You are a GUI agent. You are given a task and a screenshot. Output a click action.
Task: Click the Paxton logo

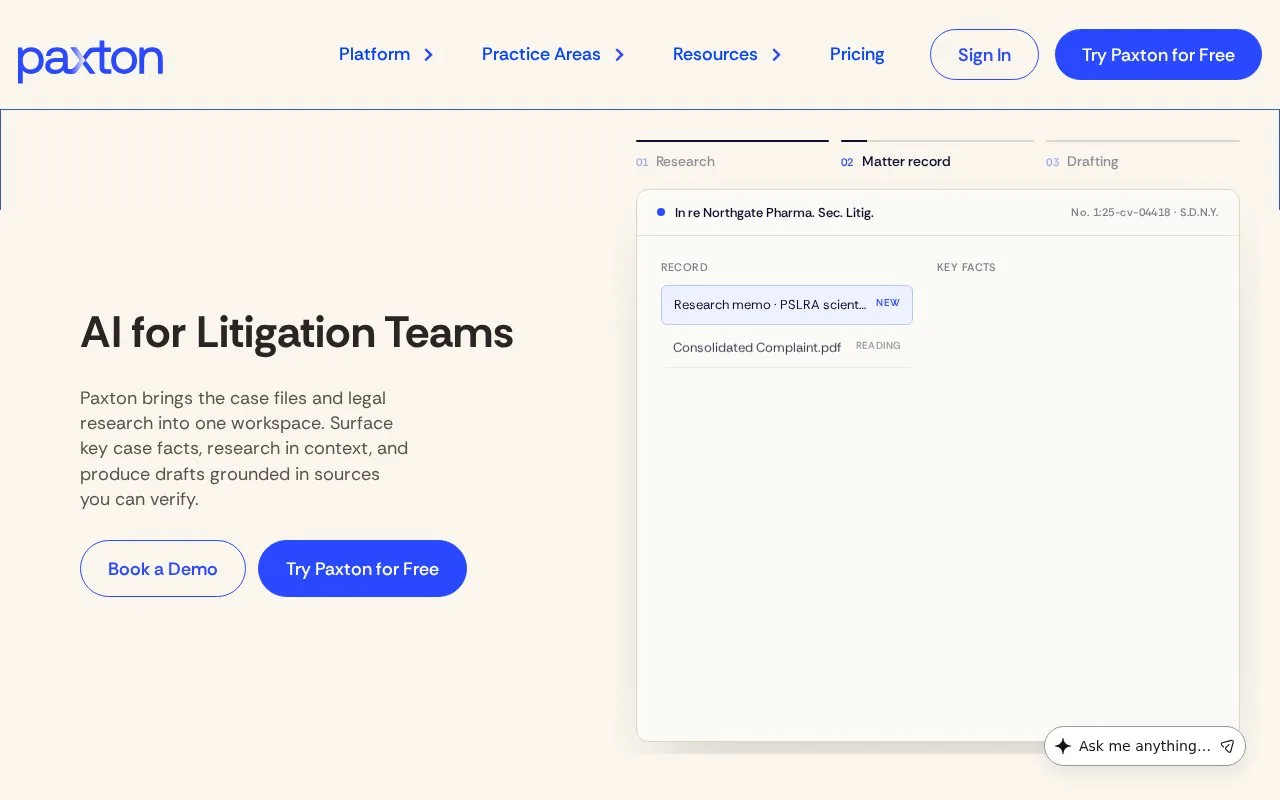[90, 61]
